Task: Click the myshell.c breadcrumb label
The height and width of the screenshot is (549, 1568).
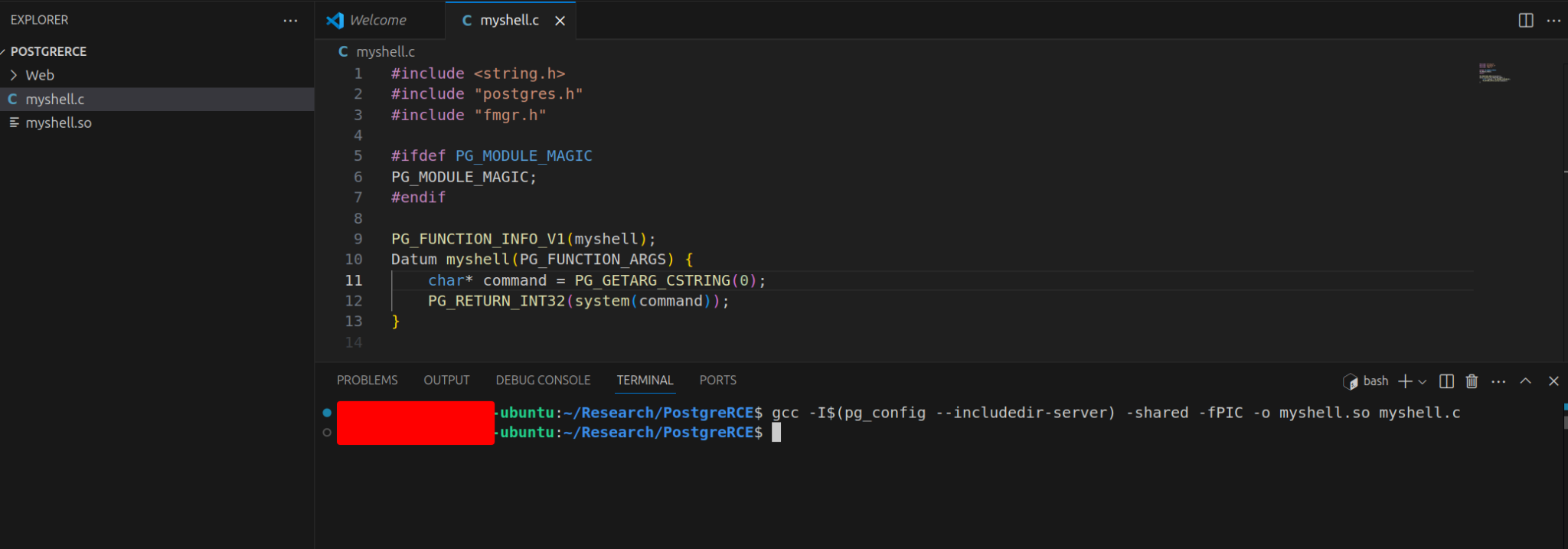Action: point(385,51)
